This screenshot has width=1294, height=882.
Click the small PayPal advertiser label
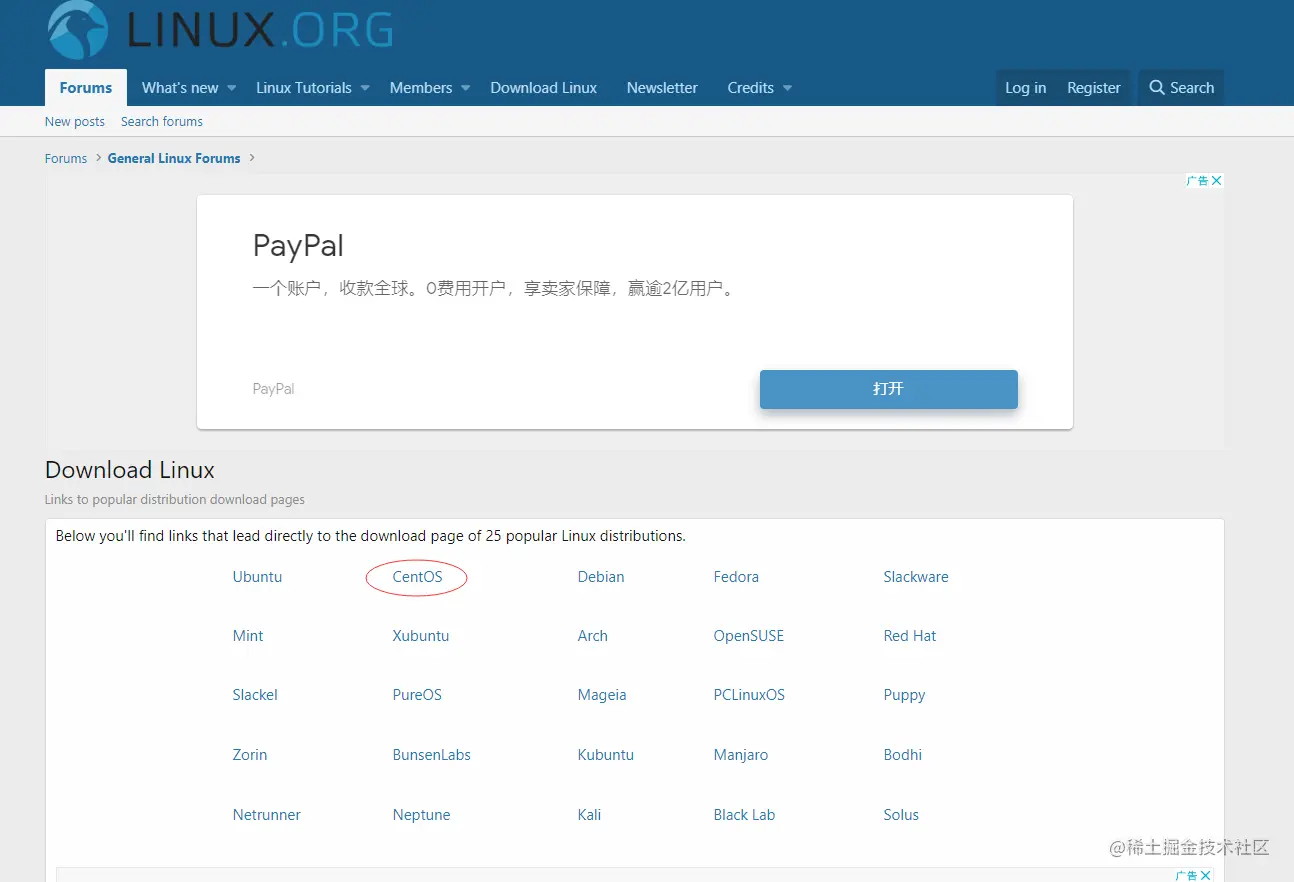pos(273,389)
